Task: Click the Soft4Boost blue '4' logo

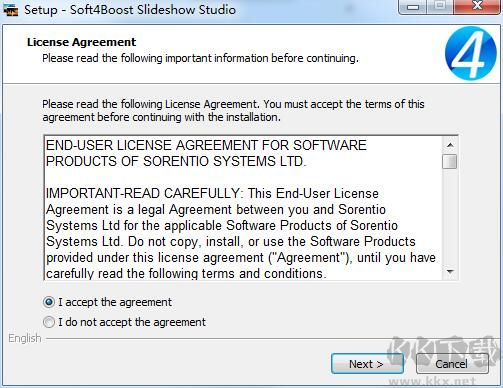Action: 471,53
